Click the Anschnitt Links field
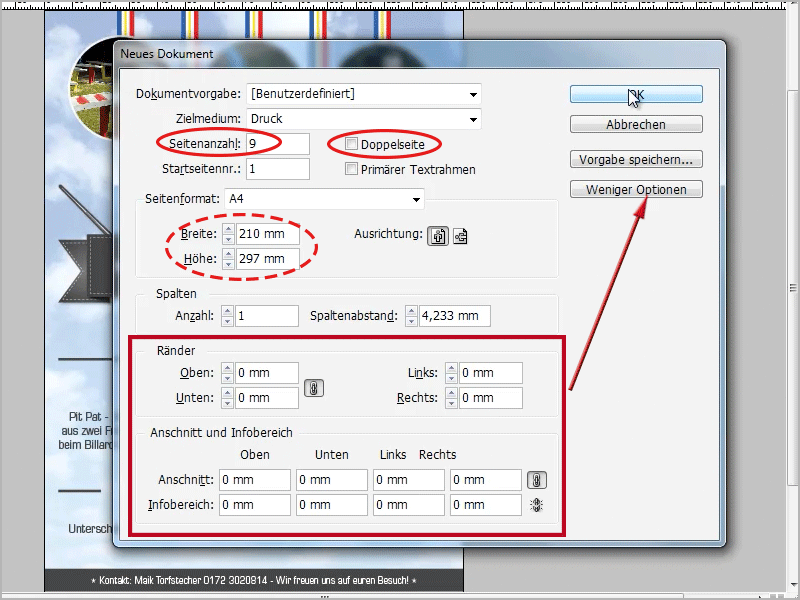 [x=409, y=480]
